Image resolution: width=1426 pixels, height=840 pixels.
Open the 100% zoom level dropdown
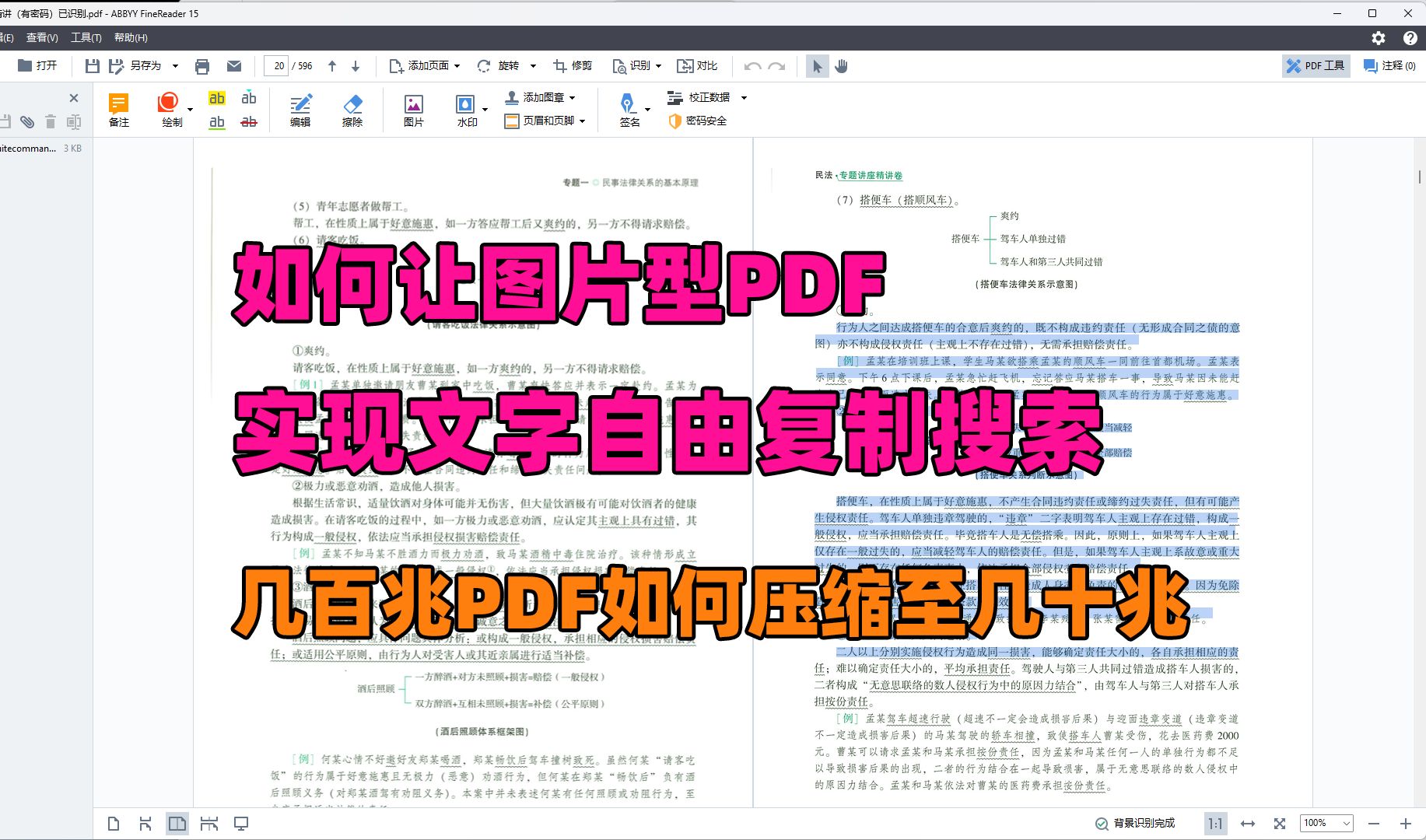click(x=1327, y=823)
